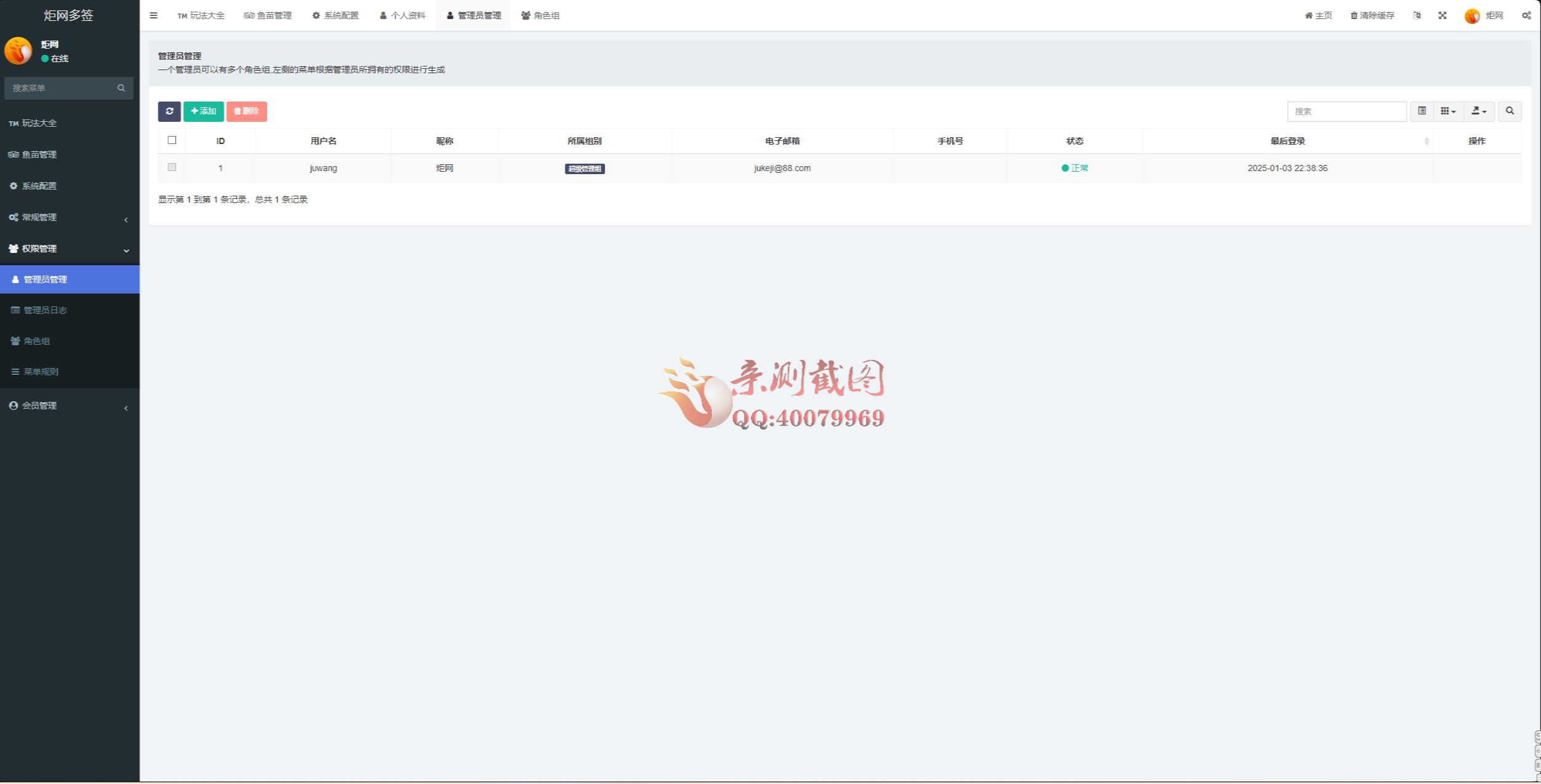The width and height of the screenshot is (1541, 784).
Task: Toggle the table card view icon
Action: click(1422, 111)
